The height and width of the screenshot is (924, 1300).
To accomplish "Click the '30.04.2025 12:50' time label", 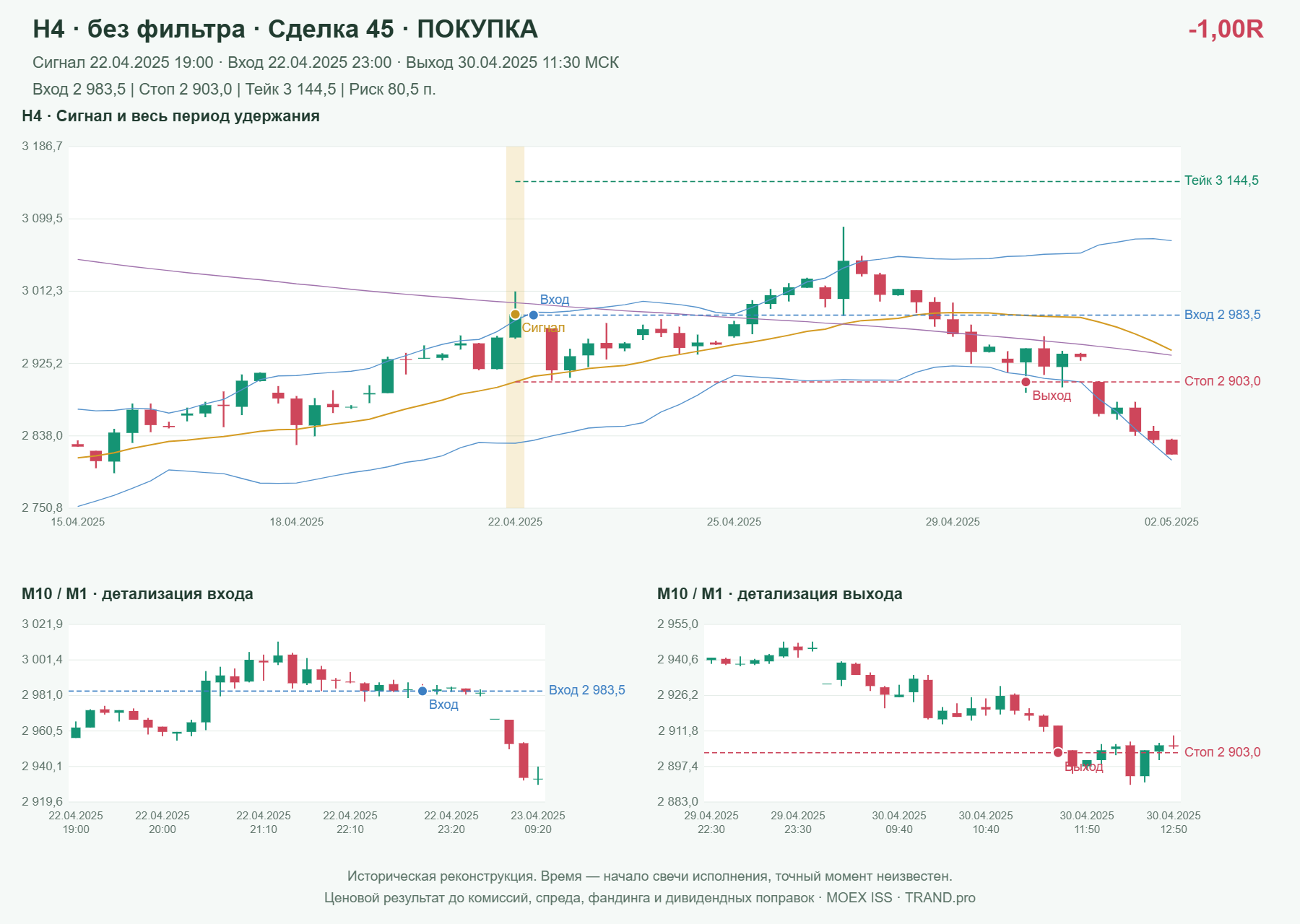I will (1174, 822).
